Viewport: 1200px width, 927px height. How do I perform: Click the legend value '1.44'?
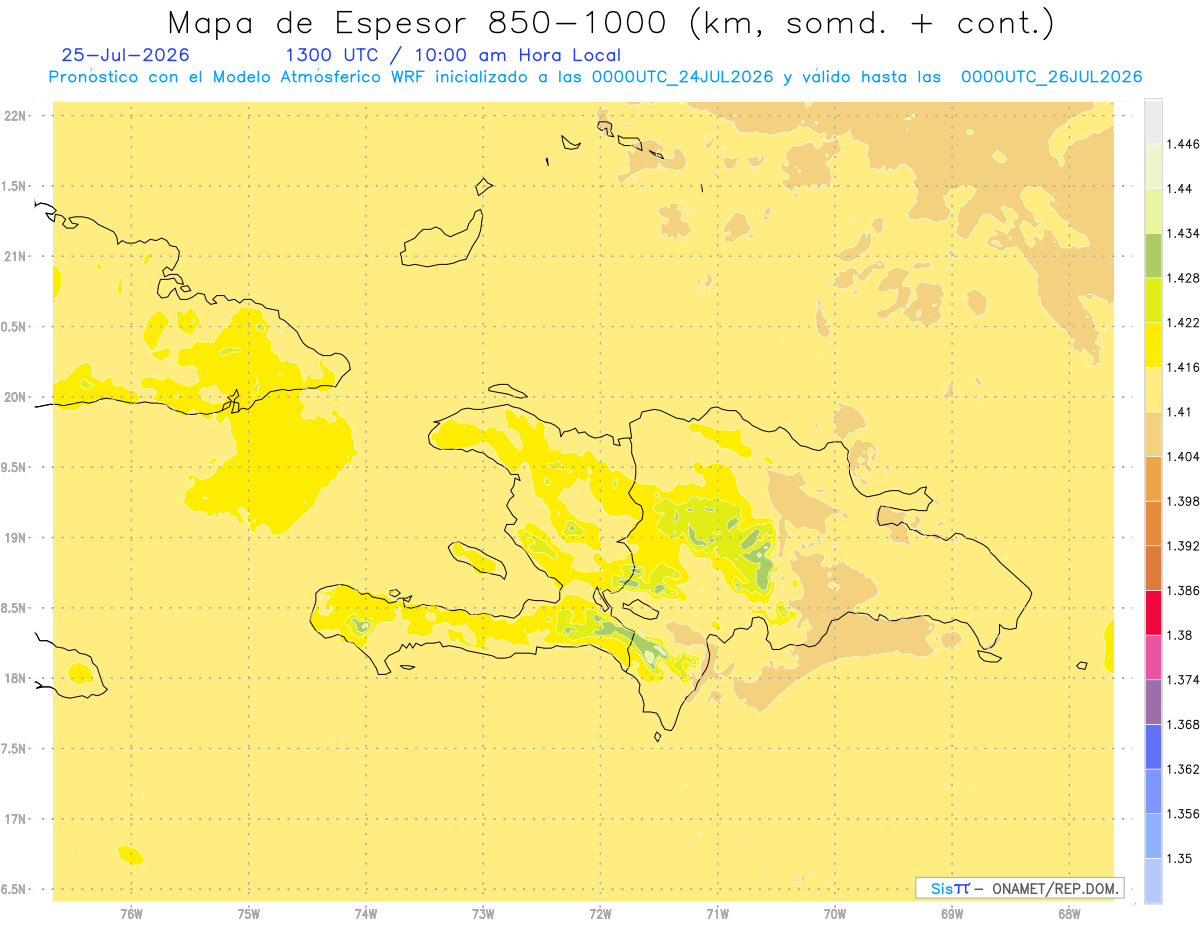coord(1179,189)
